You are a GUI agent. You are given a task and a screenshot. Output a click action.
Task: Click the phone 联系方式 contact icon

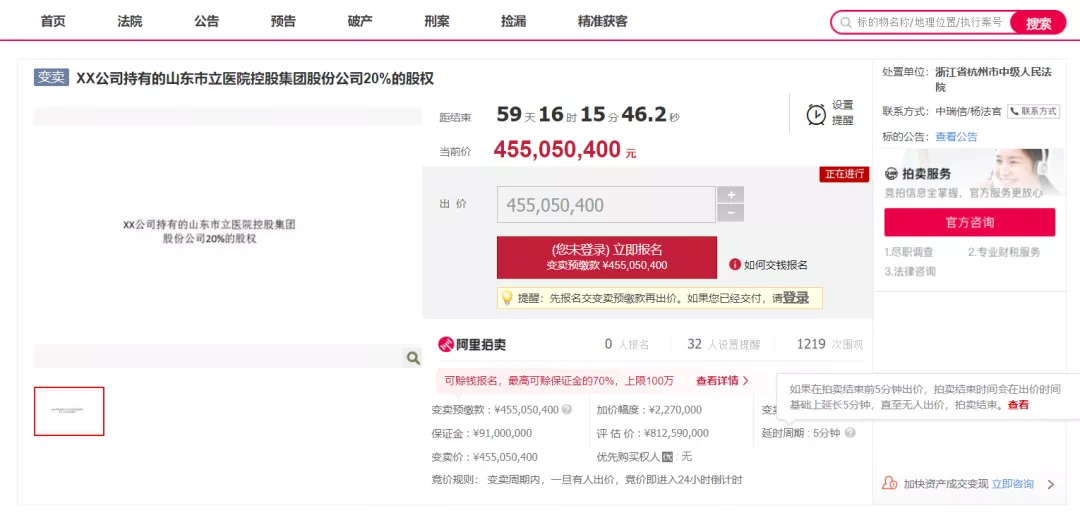1014,111
